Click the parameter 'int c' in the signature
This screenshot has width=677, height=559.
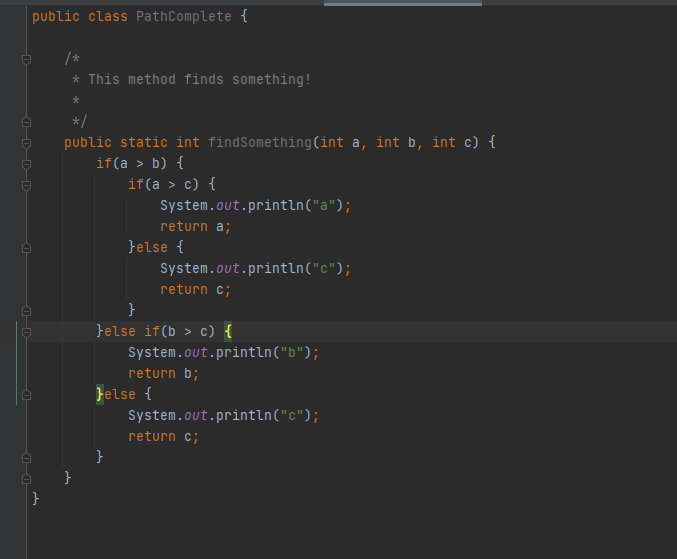pyautogui.click(x=452, y=142)
